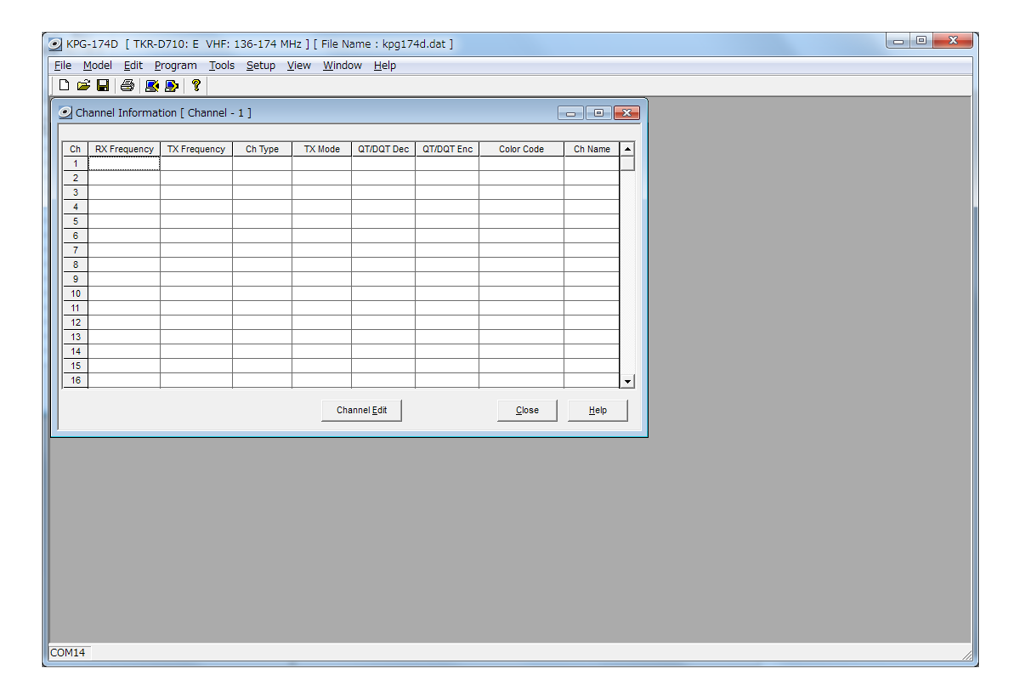The height and width of the screenshot is (700, 1020).
Task: Select channel row number 8
Action: pos(75,265)
